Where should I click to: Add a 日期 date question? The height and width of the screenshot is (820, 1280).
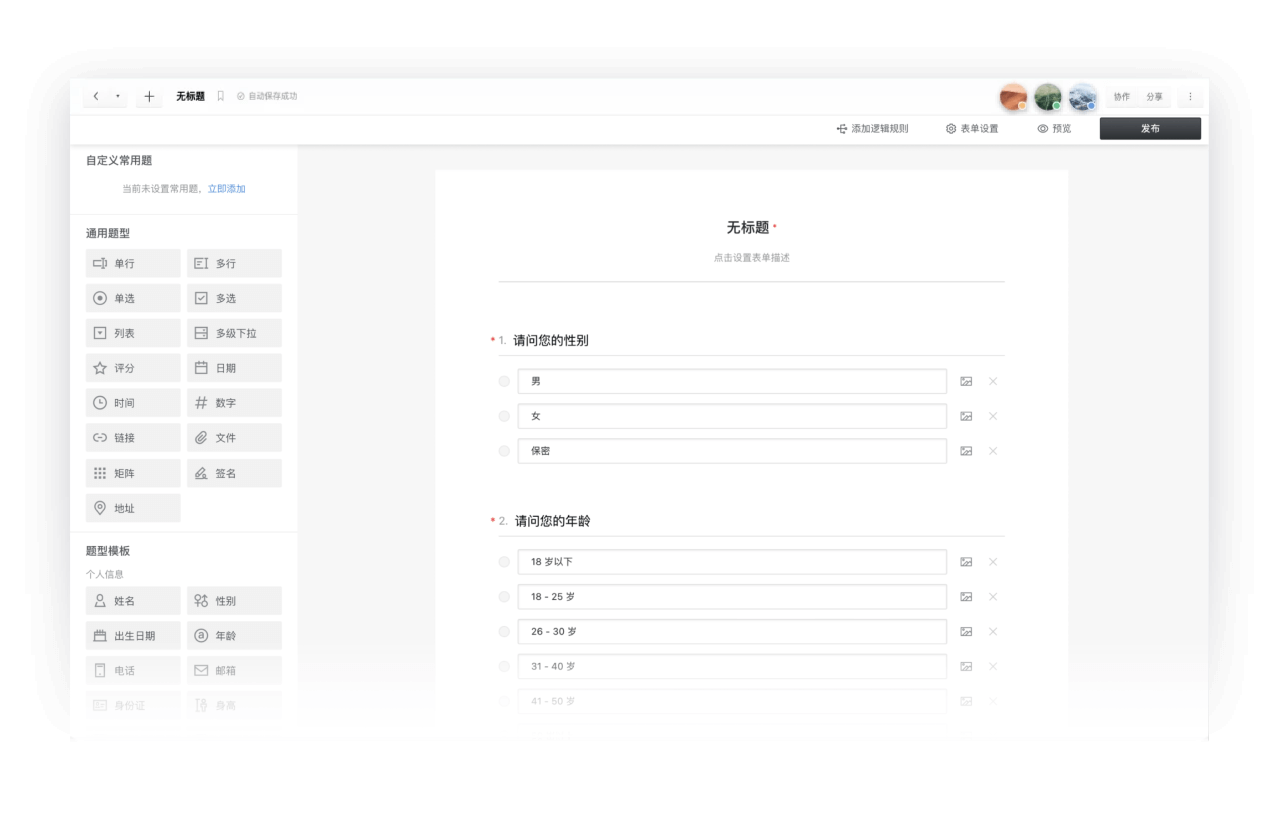(x=234, y=369)
